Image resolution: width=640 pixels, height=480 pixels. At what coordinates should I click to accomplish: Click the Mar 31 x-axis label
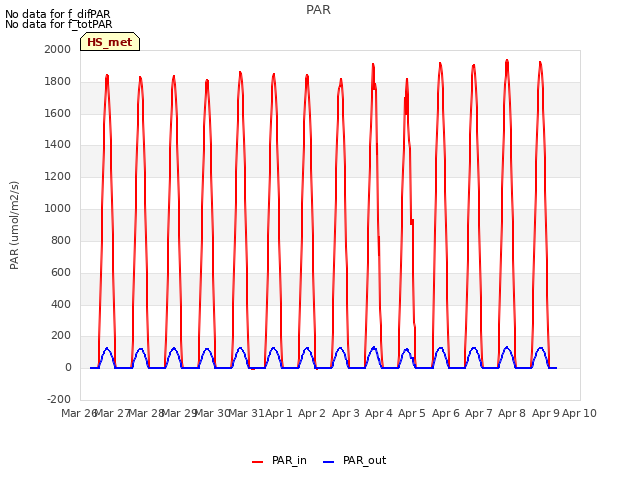click(x=246, y=413)
